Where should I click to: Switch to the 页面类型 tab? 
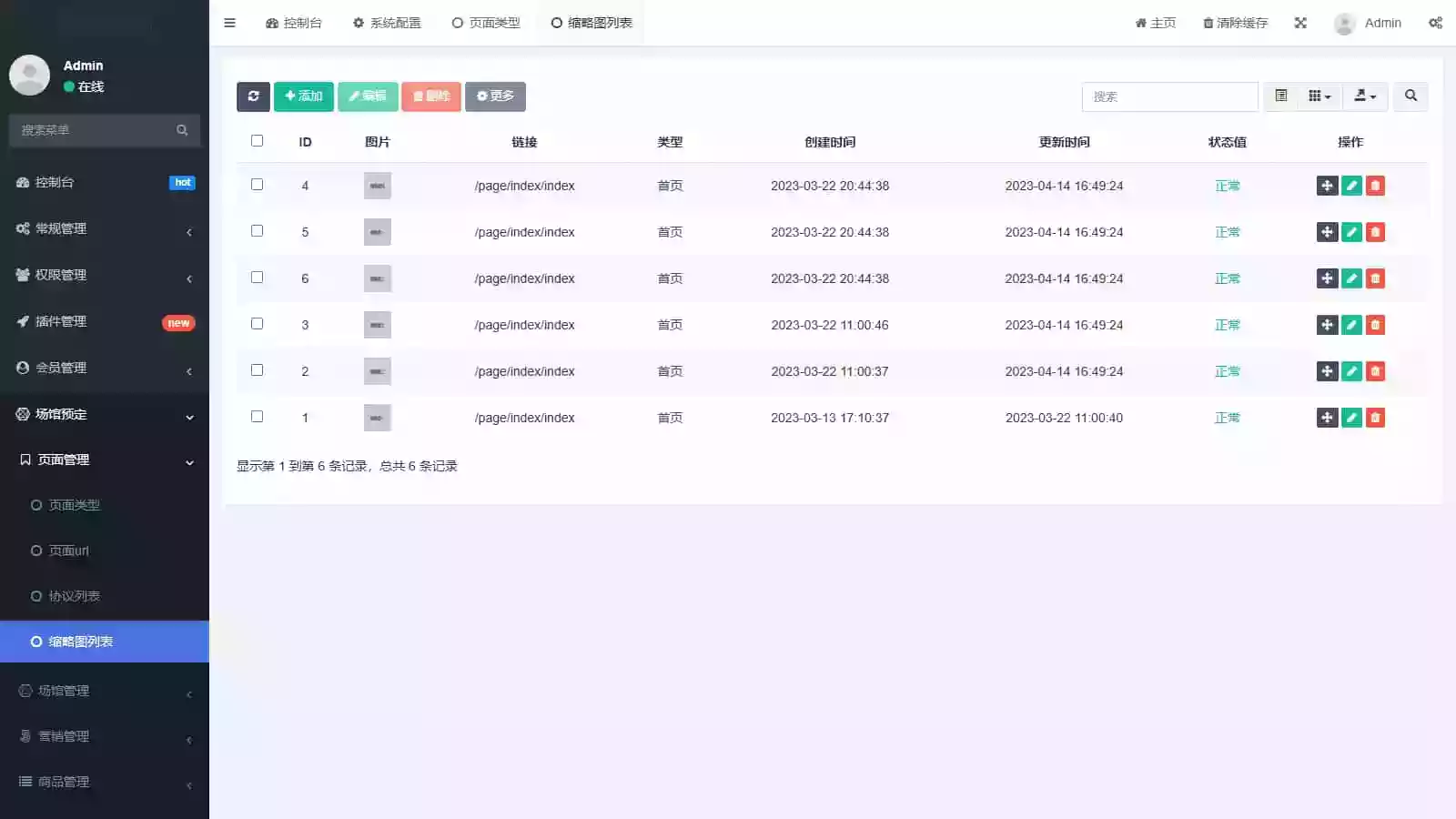[485, 23]
